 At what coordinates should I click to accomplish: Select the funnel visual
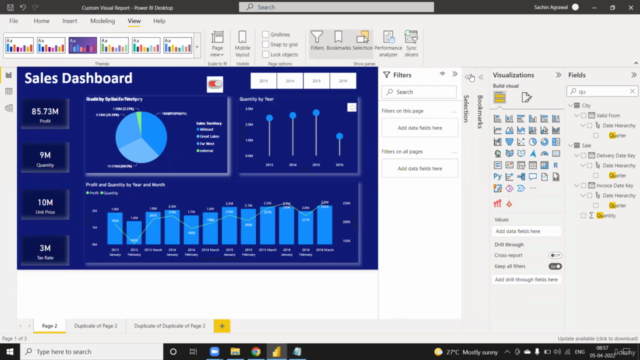(509, 142)
